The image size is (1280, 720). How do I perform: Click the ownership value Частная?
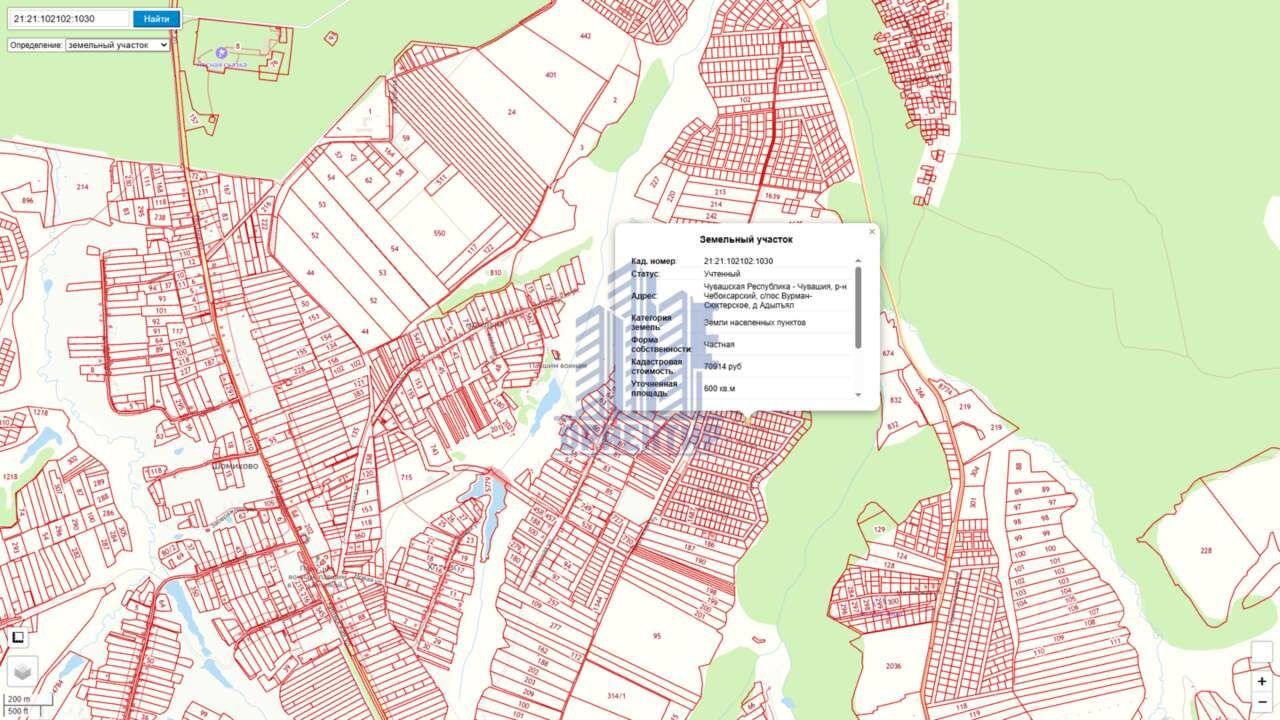click(x=719, y=344)
